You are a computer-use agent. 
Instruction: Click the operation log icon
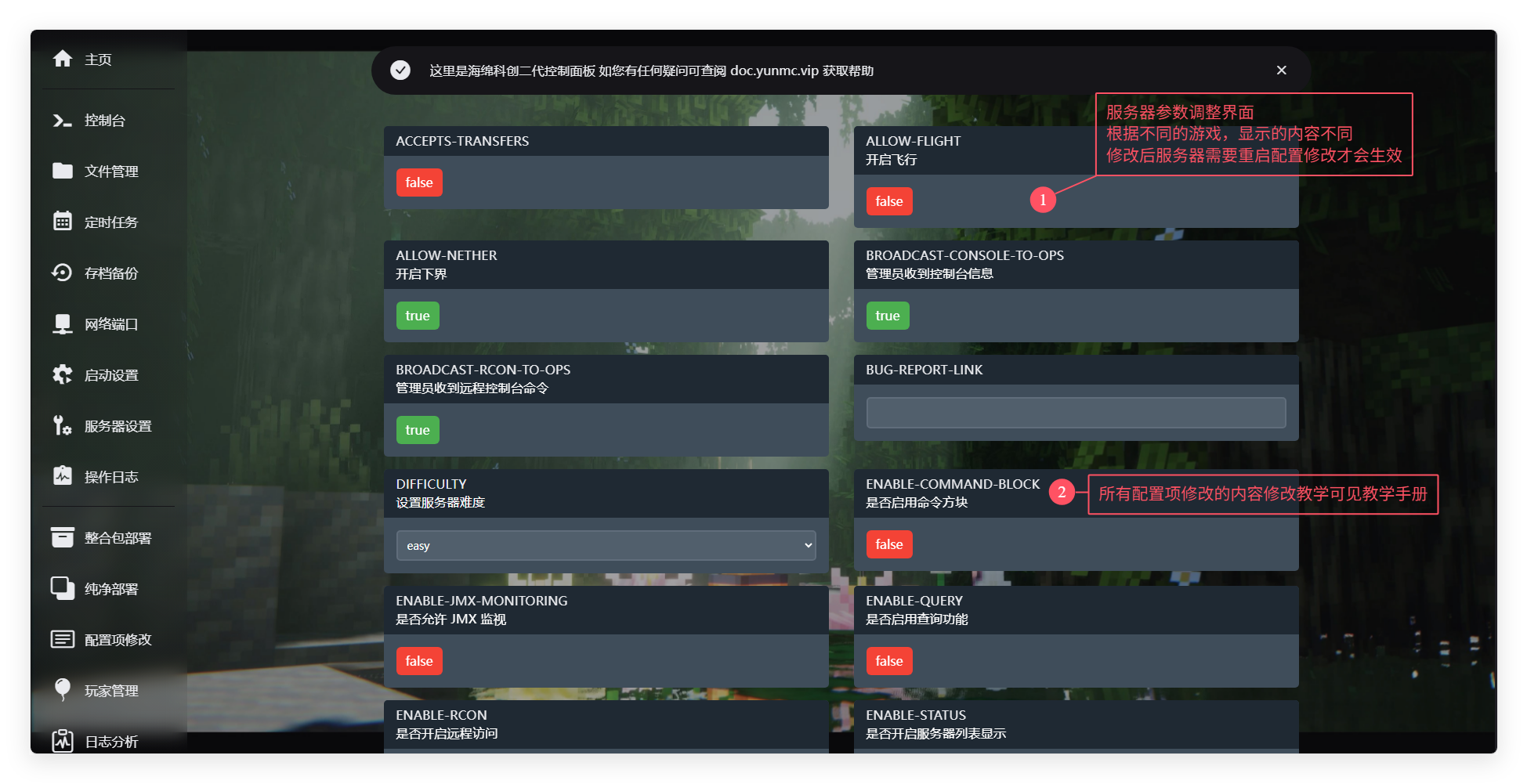pos(63,476)
